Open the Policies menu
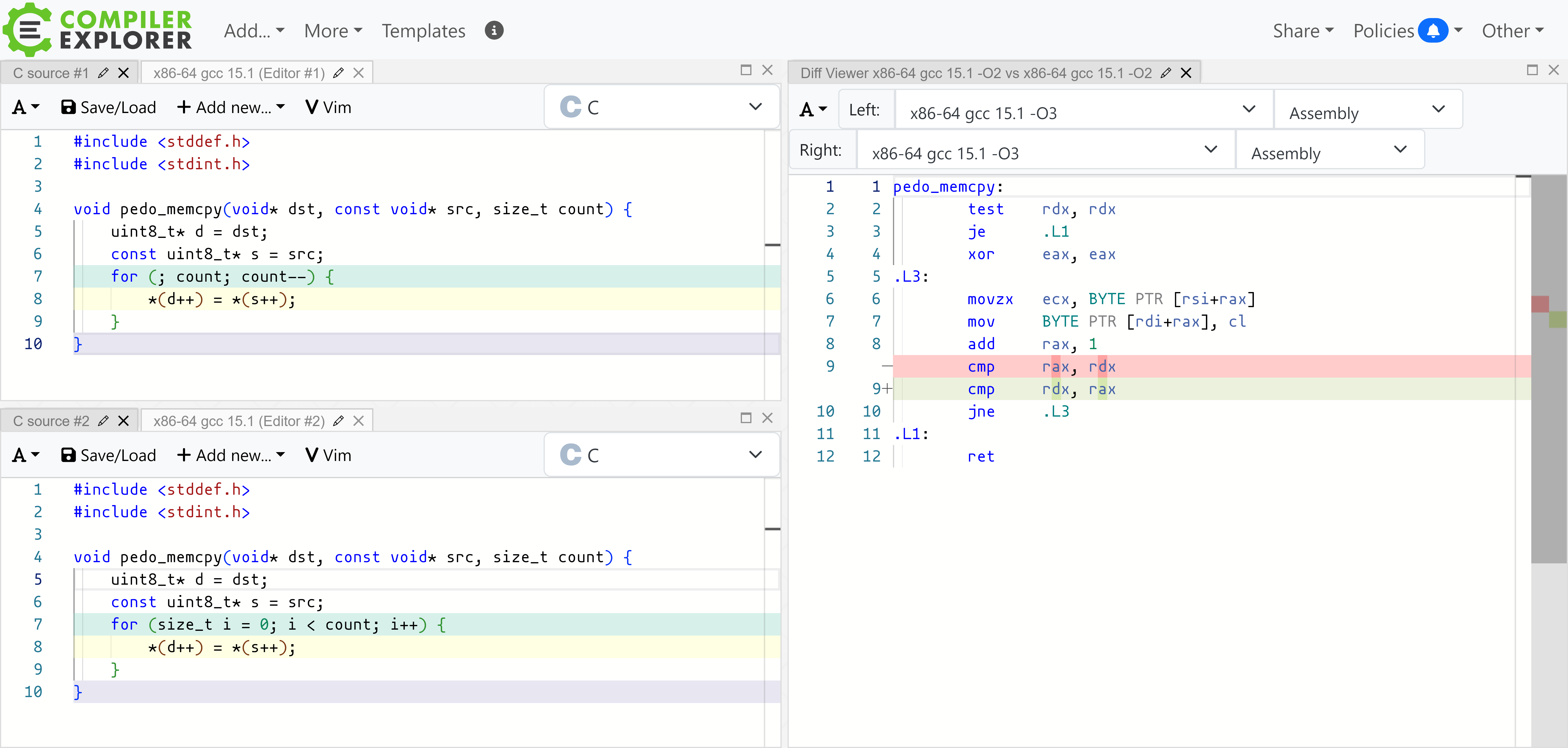Image resolution: width=1568 pixels, height=748 pixels. coord(1384,30)
